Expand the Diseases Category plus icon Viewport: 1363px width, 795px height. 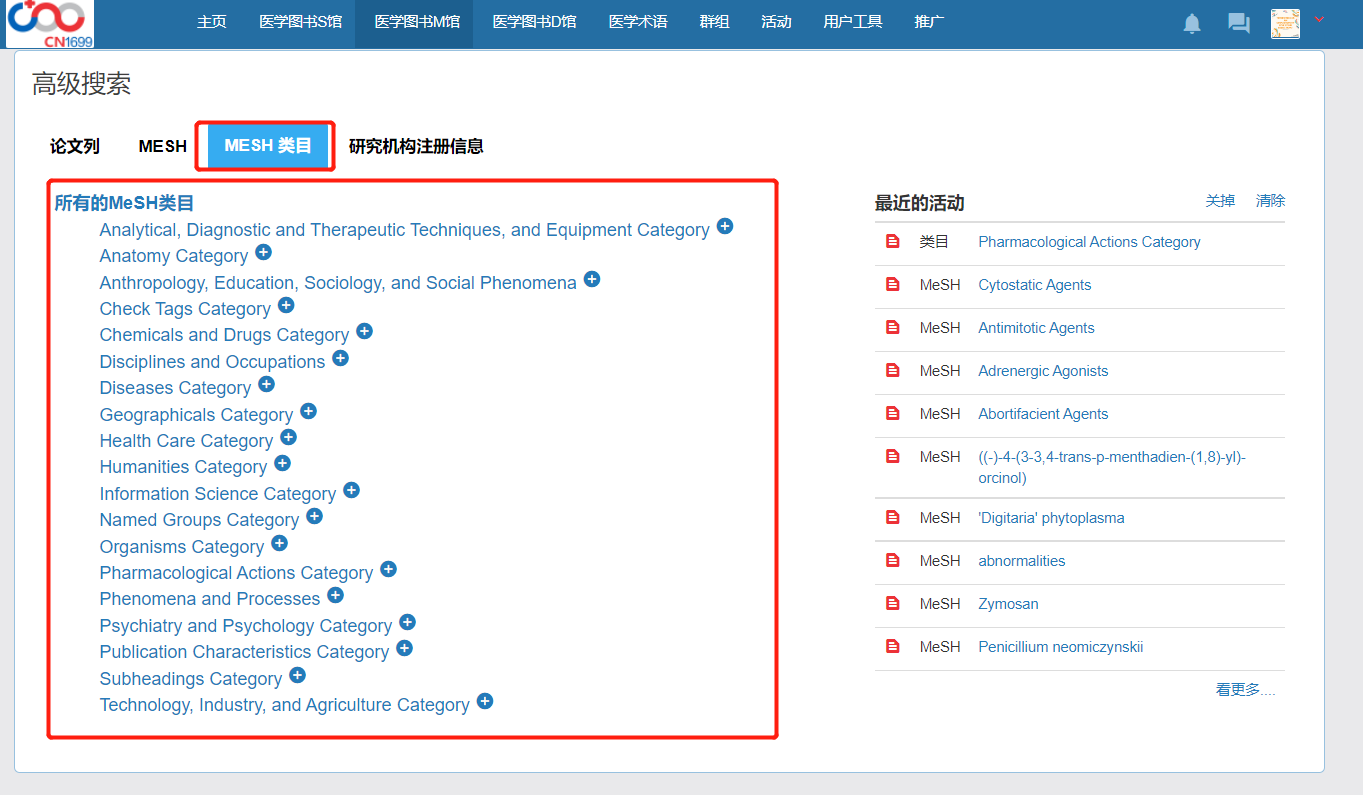(266, 385)
